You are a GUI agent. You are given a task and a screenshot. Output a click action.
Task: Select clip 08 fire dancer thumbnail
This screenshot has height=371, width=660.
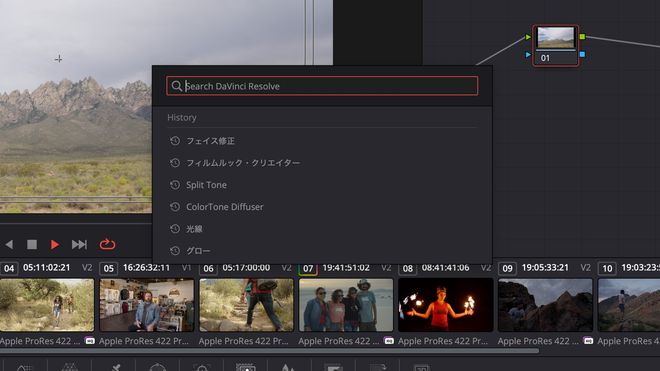click(x=446, y=305)
